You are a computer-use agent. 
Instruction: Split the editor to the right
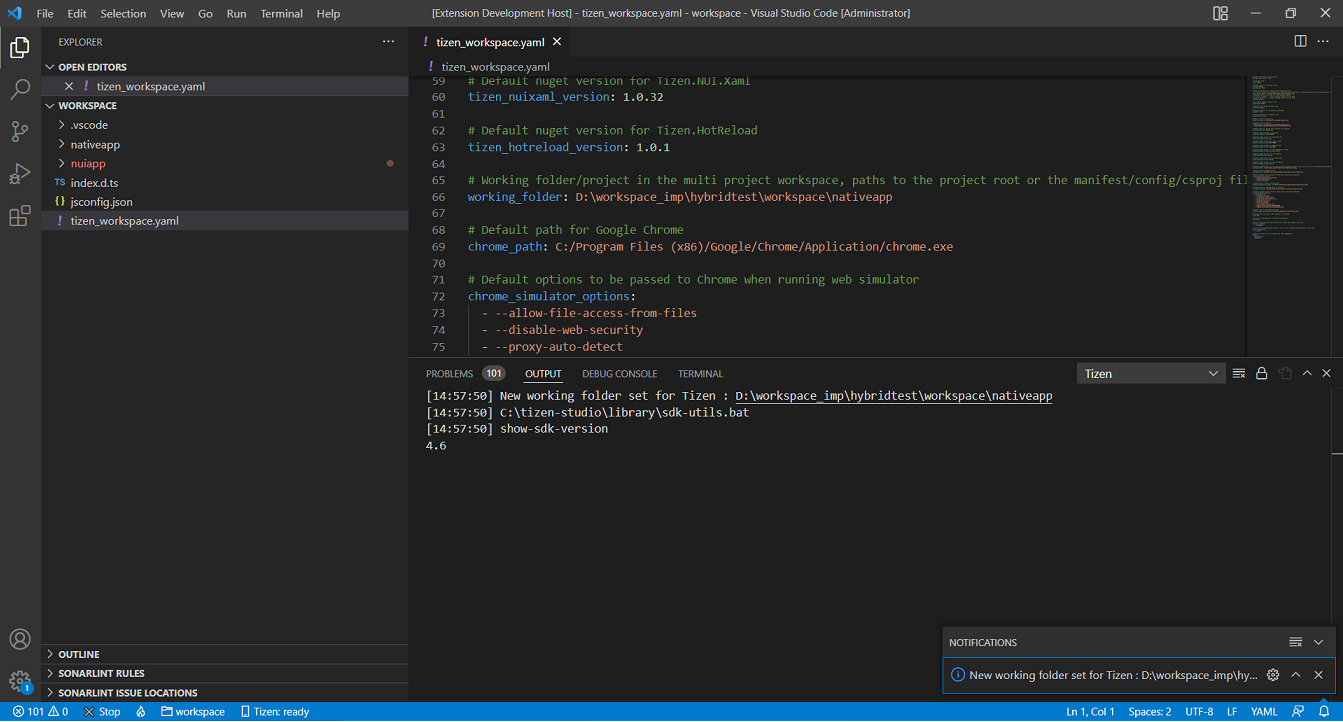tap(1300, 41)
